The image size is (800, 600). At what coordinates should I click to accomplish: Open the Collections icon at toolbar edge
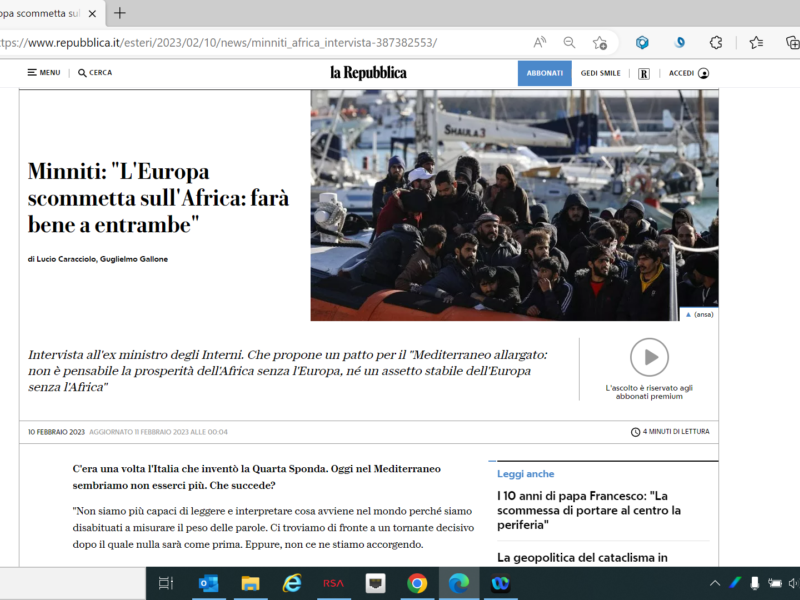tap(792, 42)
